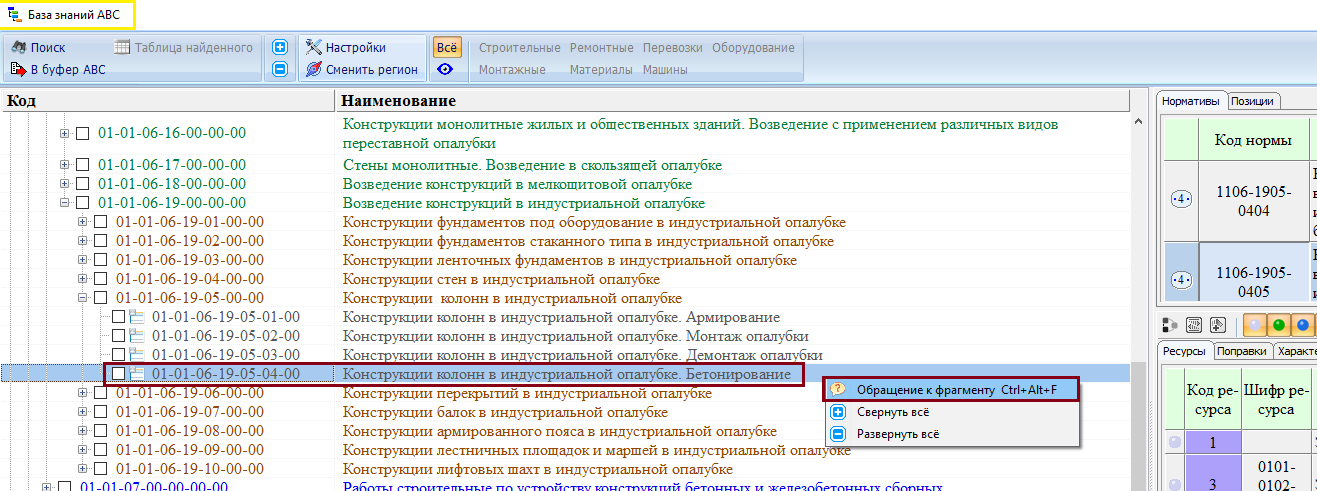Image resolution: width=1317 pixels, height=491 pixels.
Task: Click the blue ball filter icon
Action: tap(1301, 325)
